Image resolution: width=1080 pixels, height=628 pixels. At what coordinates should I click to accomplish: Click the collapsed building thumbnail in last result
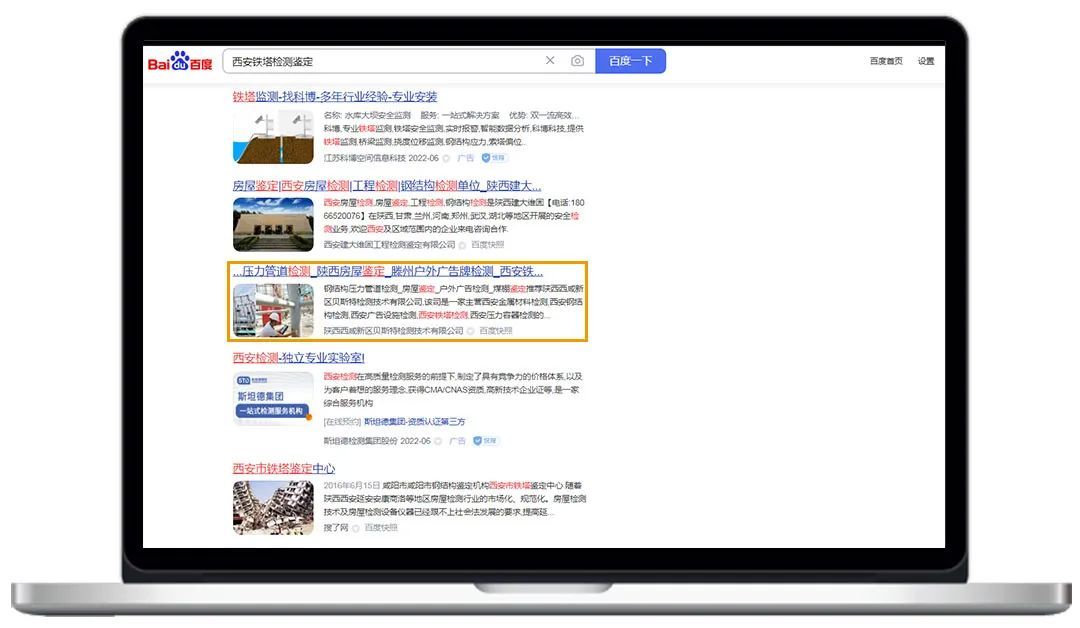click(273, 507)
